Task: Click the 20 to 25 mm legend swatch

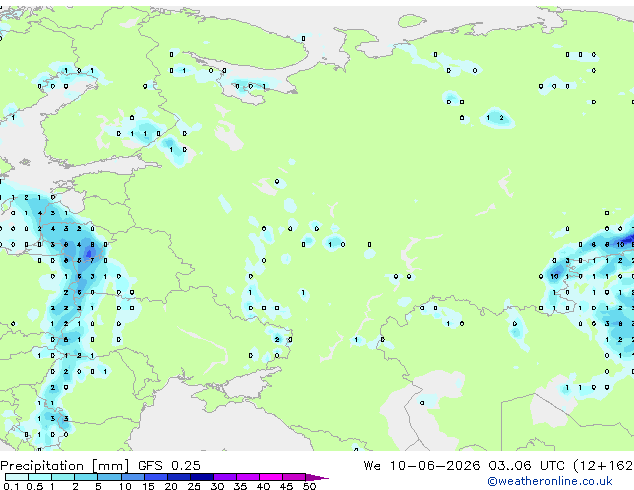Action: [179, 477]
